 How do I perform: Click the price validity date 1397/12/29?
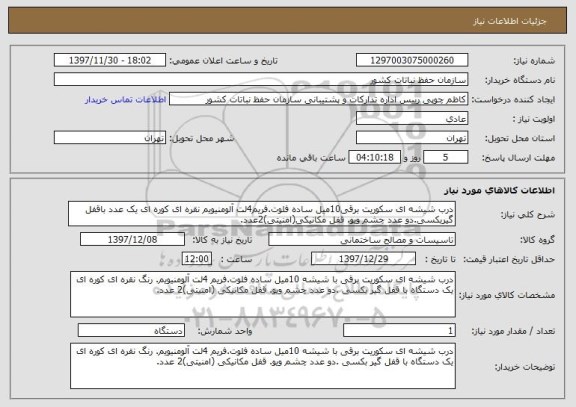coord(363,259)
